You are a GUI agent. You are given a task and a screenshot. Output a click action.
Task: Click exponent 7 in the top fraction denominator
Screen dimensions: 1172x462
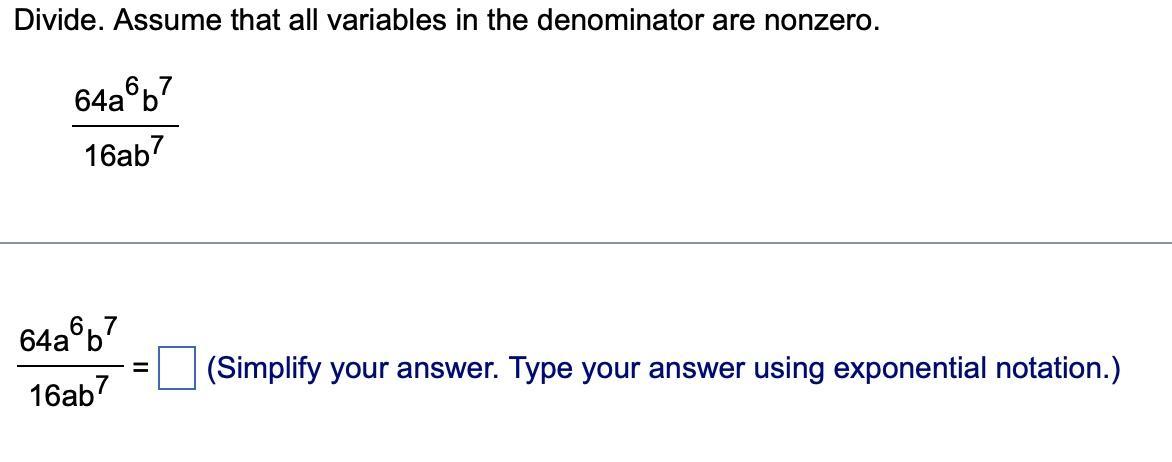[x=155, y=148]
